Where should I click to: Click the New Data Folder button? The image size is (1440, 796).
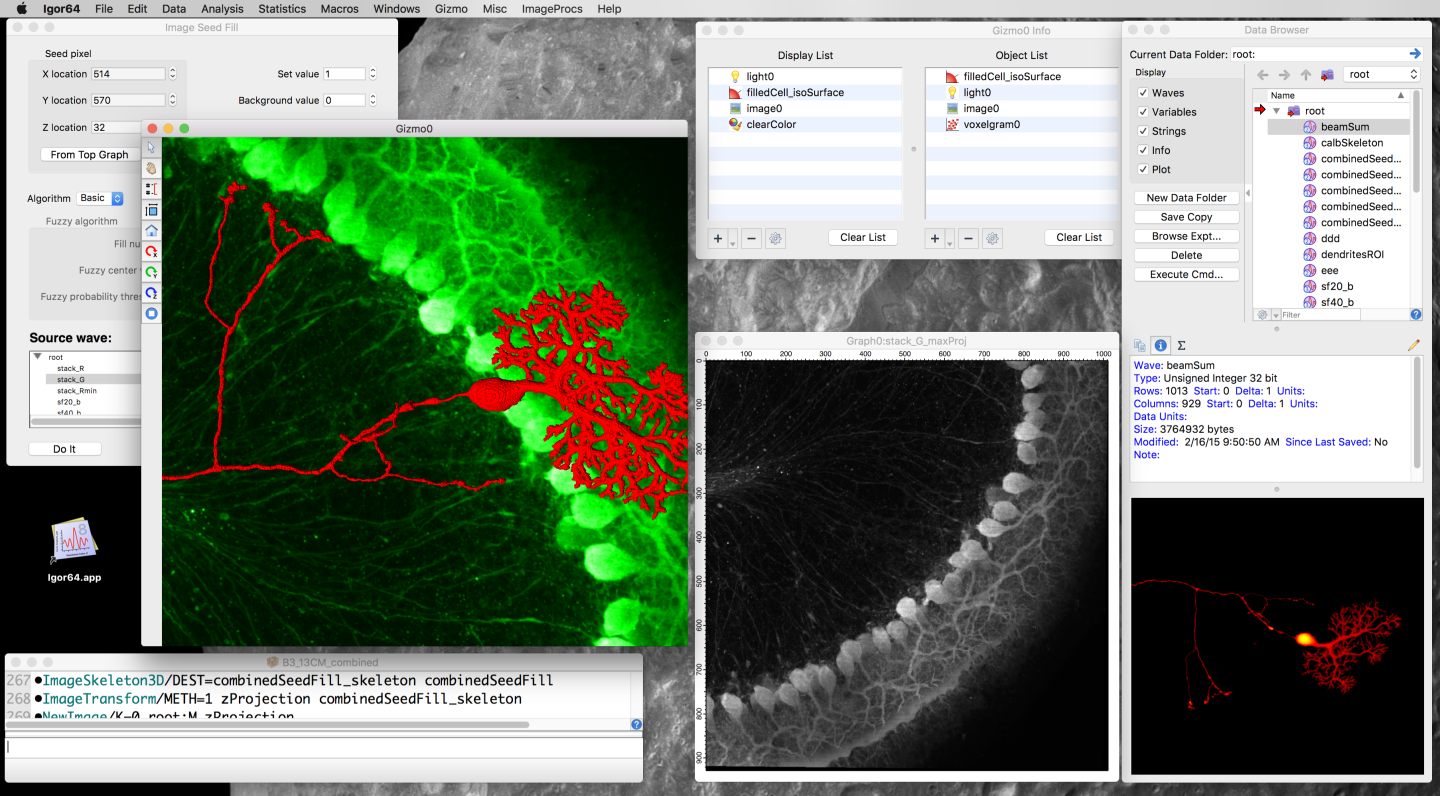[1186, 198]
